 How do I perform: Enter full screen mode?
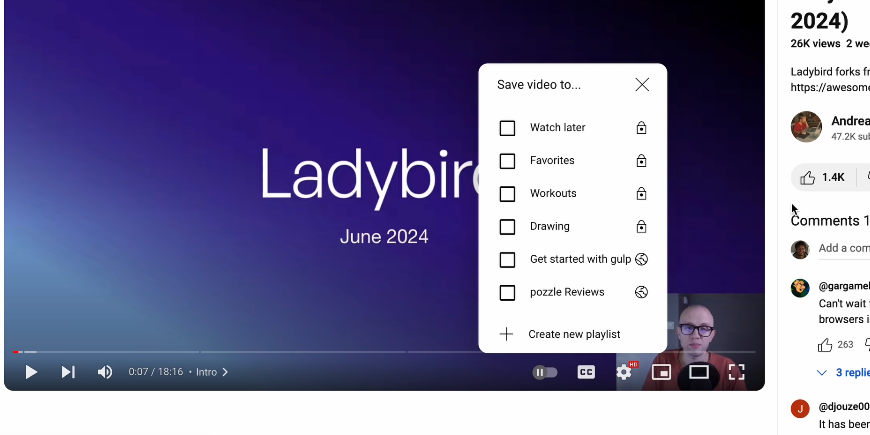click(736, 372)
